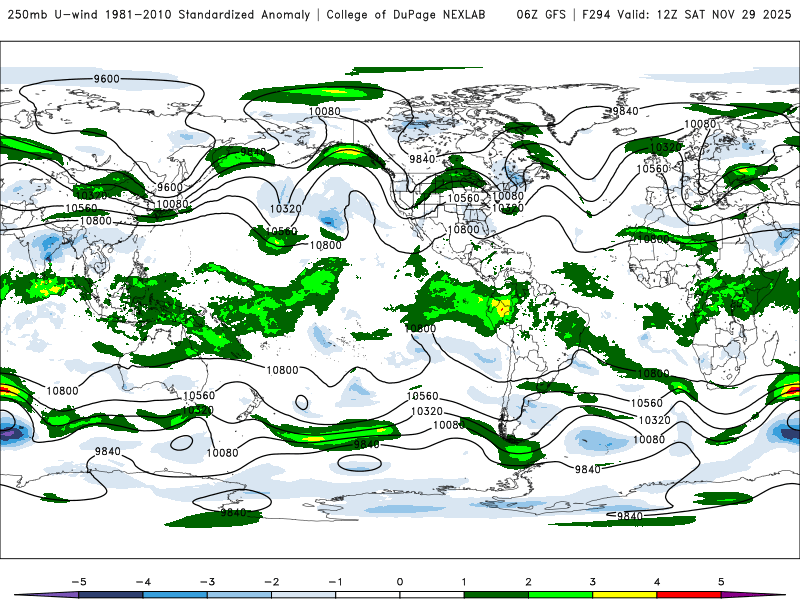Click the '-2' color bar label
Image resolution: width=800 pixels, height=600 pixels.
tap(271, 582)
